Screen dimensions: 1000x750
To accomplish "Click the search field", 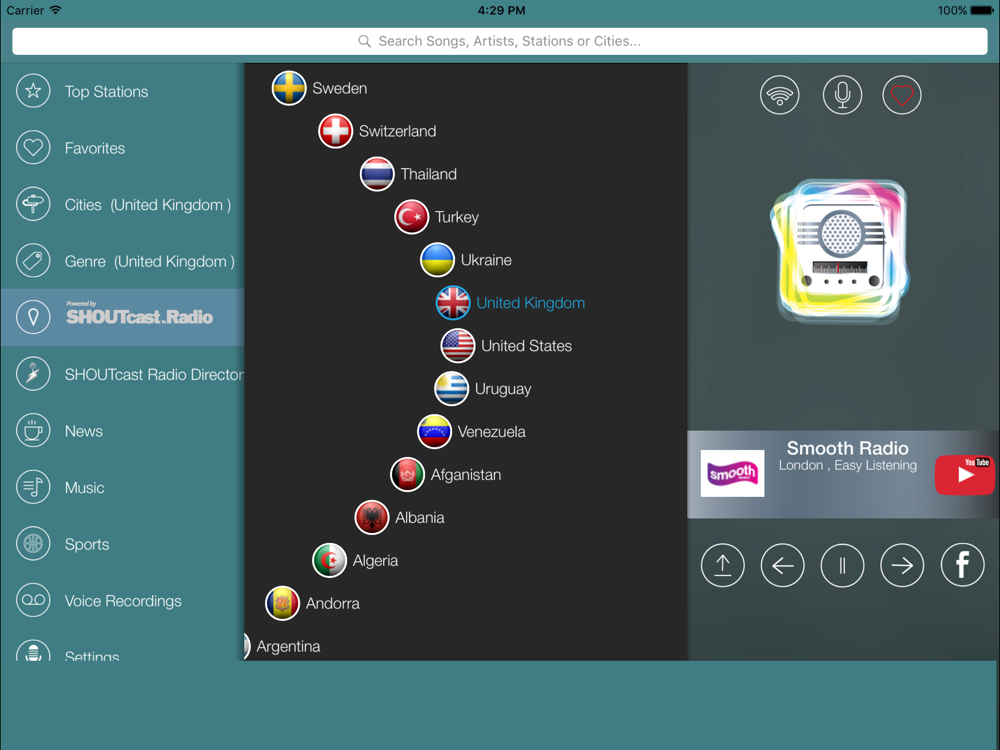I will point(500,41).
